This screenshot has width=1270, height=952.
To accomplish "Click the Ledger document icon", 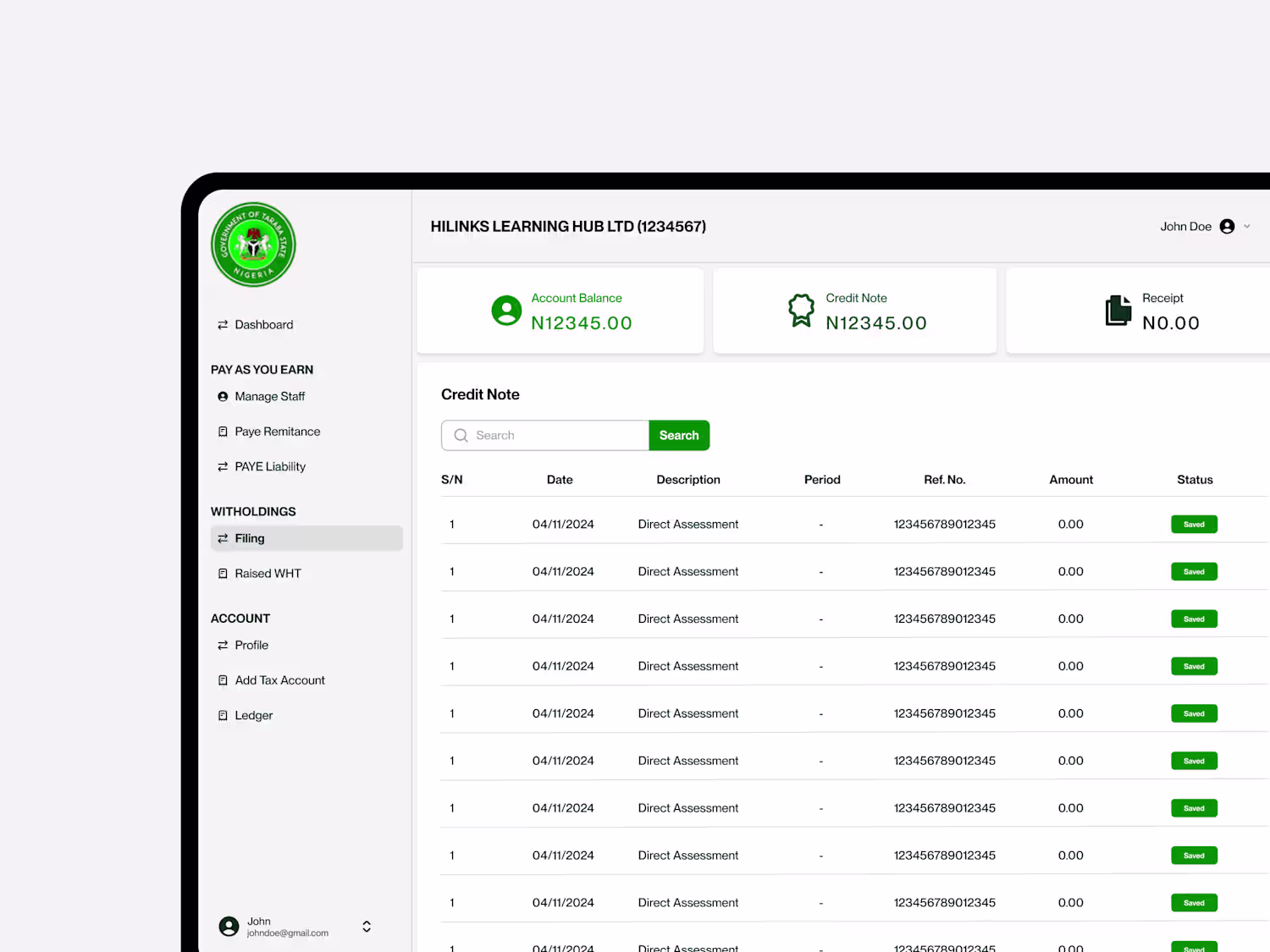I will [223, 716].
